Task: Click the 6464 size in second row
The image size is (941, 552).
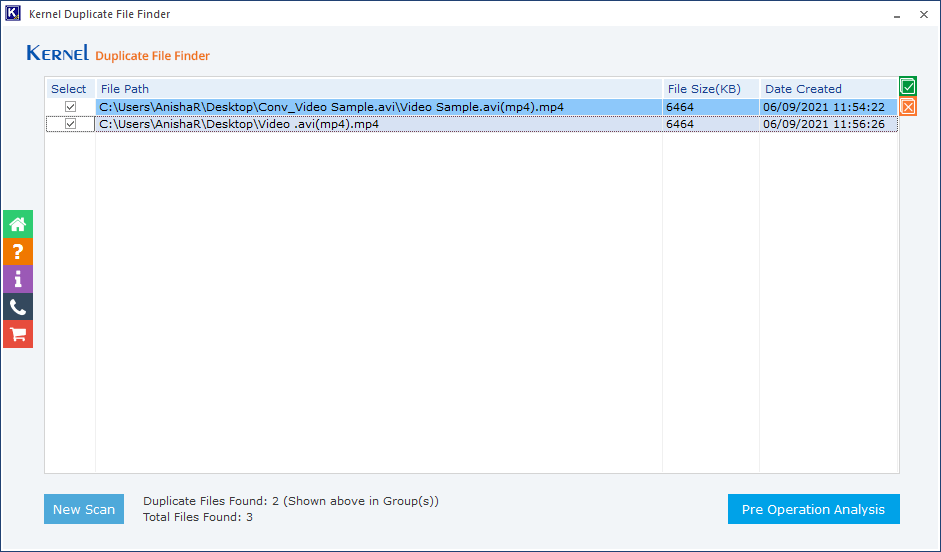Action: pyautogui.click(x=680, y=124)
